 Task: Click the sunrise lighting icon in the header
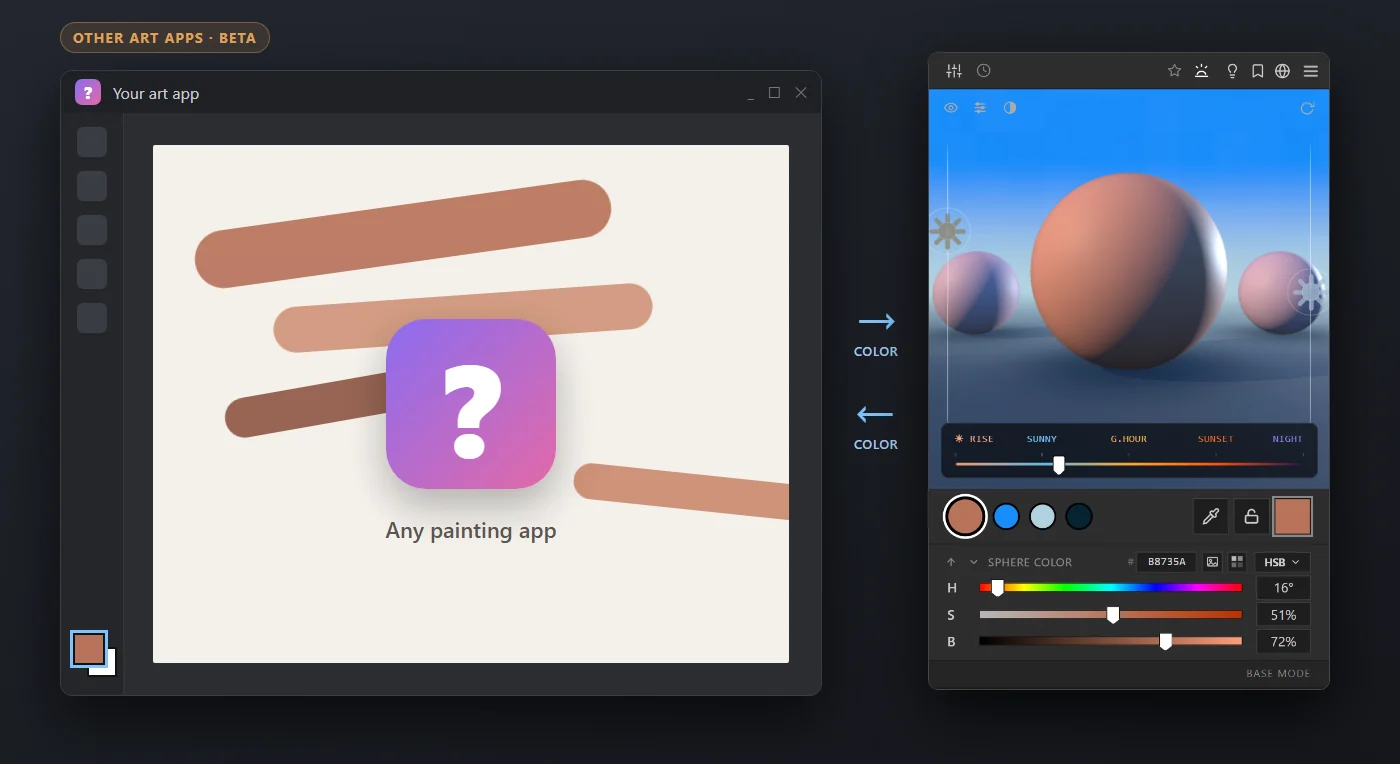coord(1202,71)
